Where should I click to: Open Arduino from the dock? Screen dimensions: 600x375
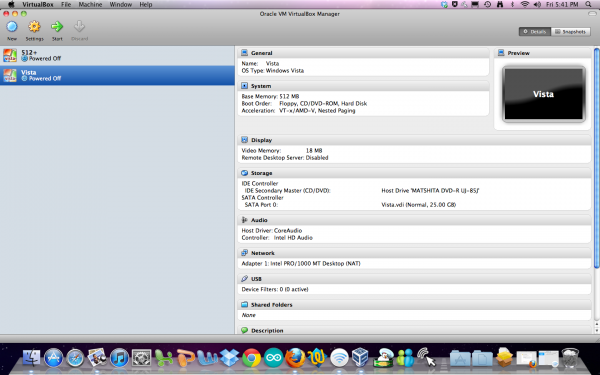[273, 358]
